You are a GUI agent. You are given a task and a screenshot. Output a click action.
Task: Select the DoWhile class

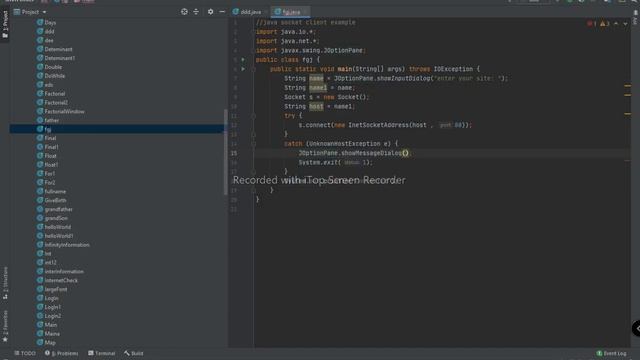click(x=51, y=76)
